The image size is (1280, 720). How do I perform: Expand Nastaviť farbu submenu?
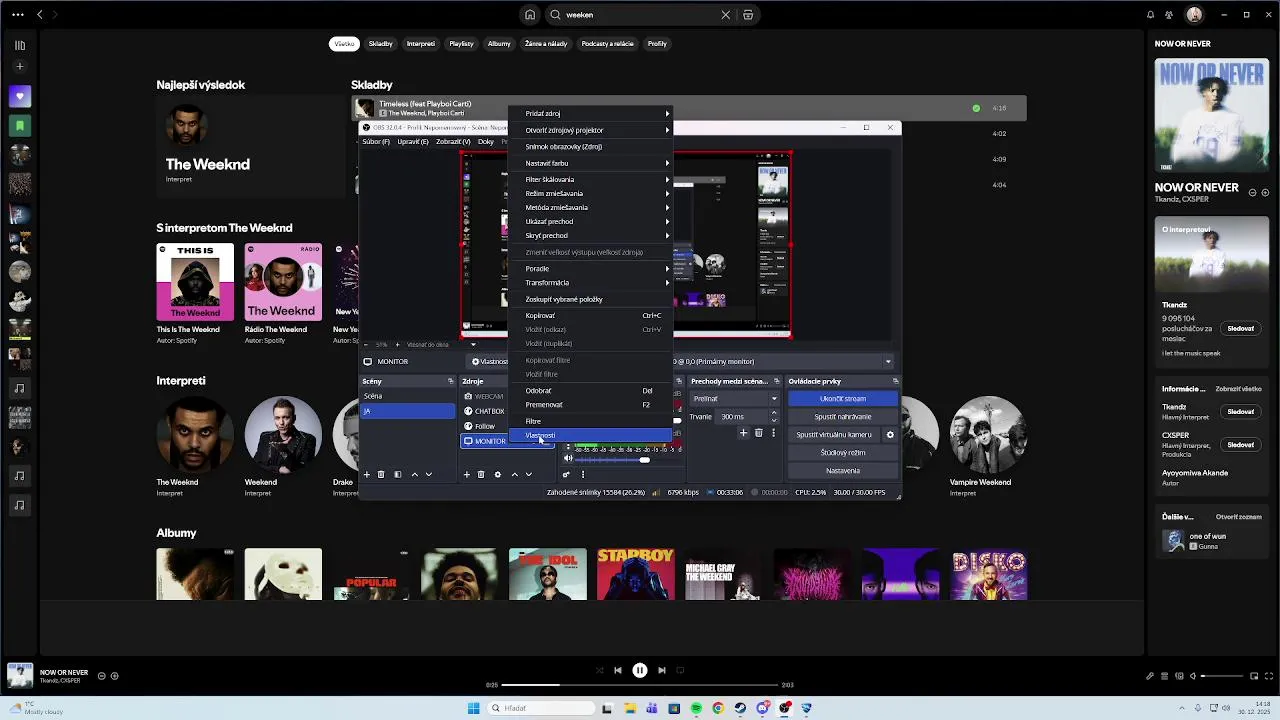click(x=590, y=163)
